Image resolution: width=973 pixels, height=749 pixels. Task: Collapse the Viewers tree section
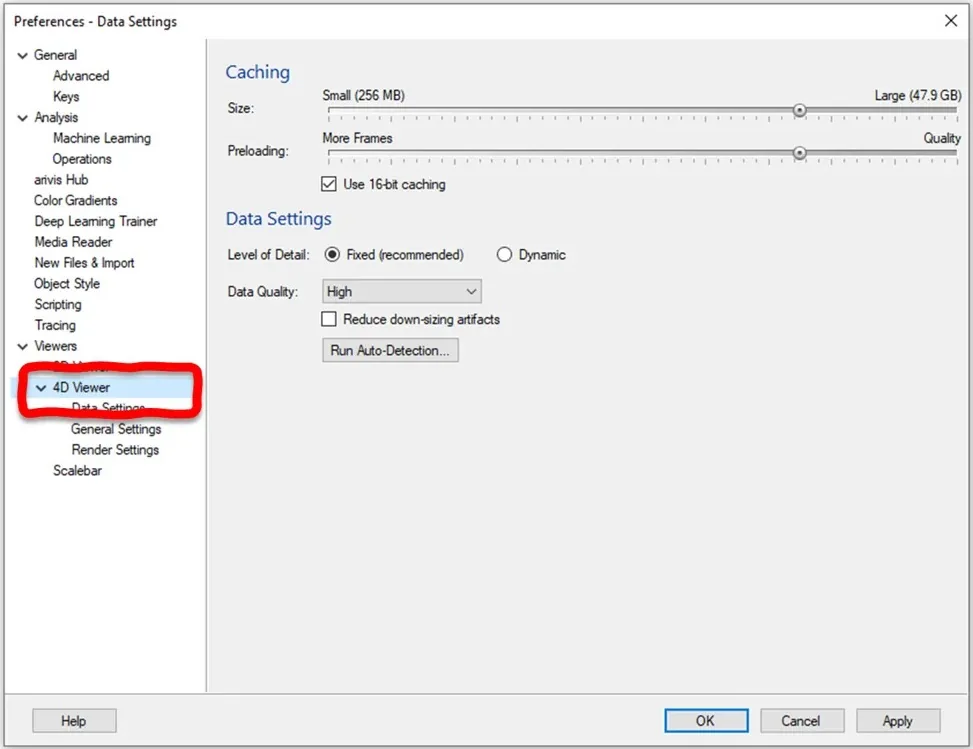coord(22,345)
